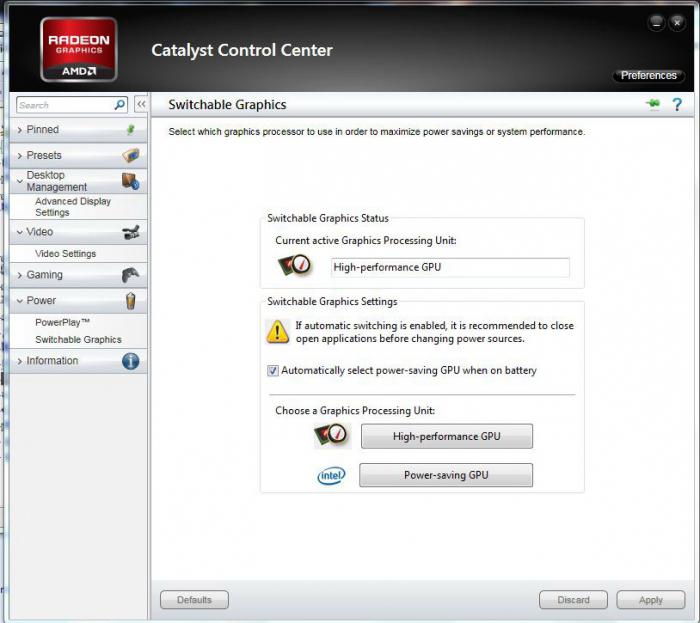Click the Desktop Management monitor icon

tap(130, 181)
